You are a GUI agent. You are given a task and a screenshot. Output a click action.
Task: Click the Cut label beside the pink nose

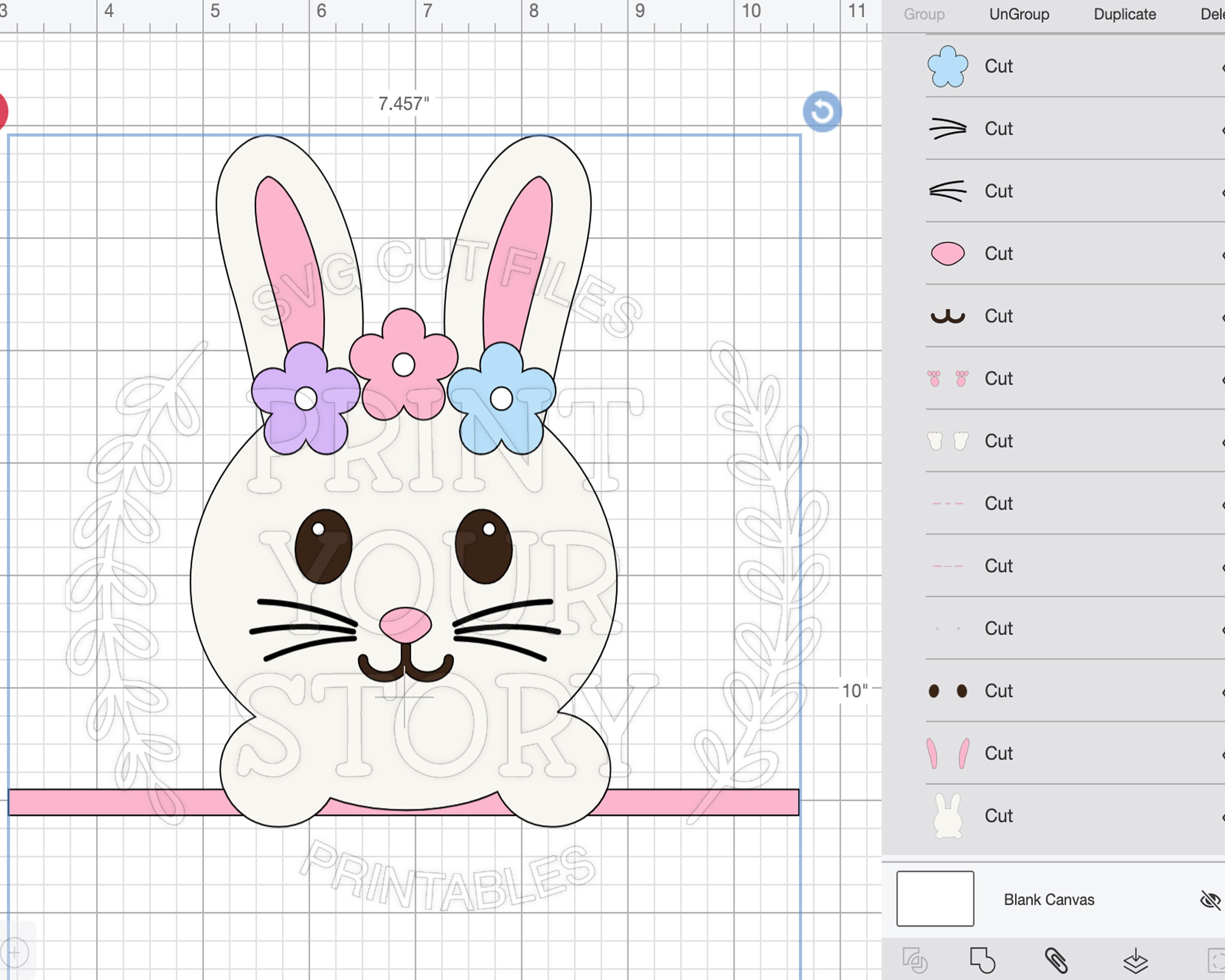coord(999,254)
